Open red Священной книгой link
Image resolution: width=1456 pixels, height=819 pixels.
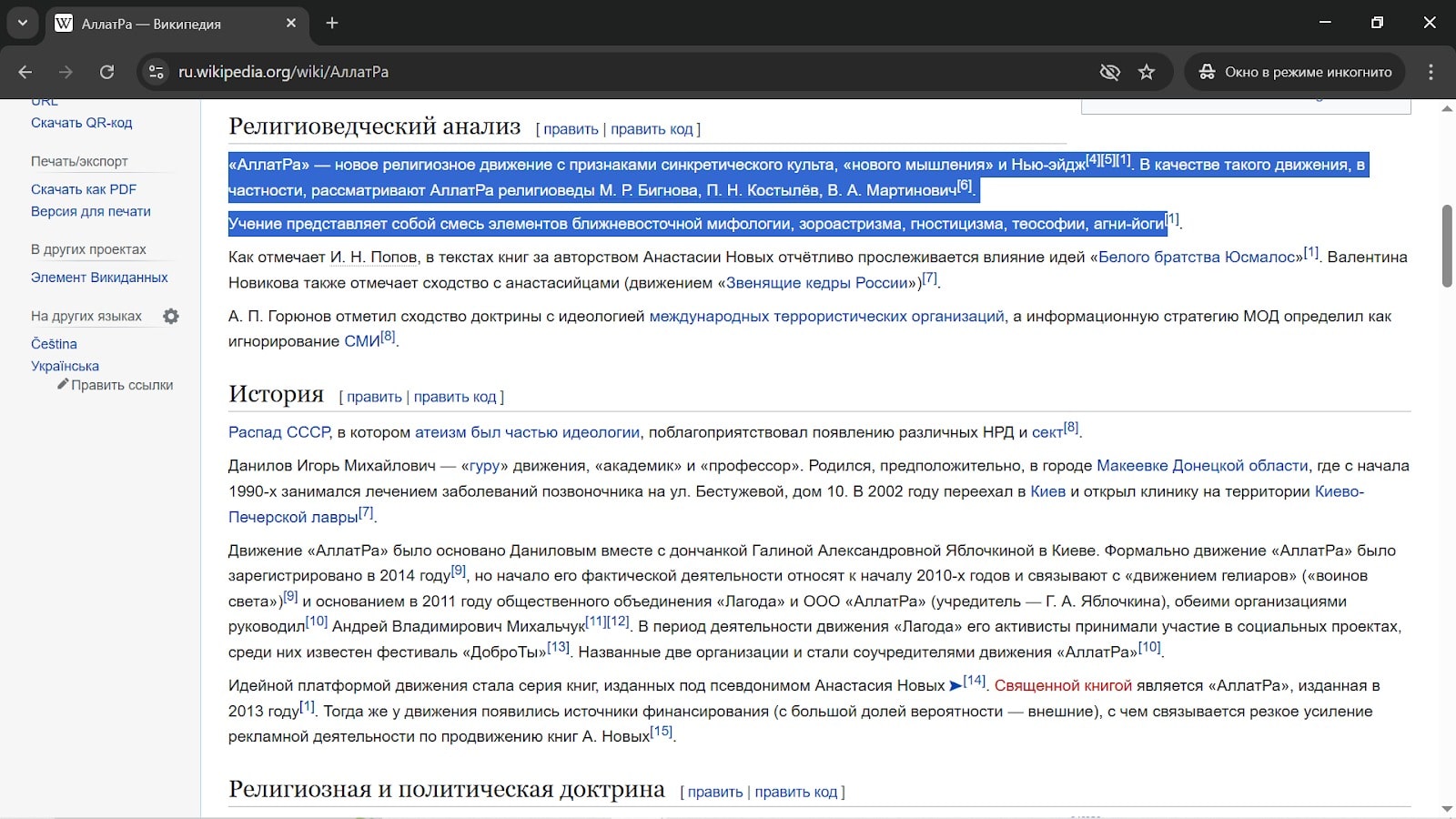[x=1063, y=686]
